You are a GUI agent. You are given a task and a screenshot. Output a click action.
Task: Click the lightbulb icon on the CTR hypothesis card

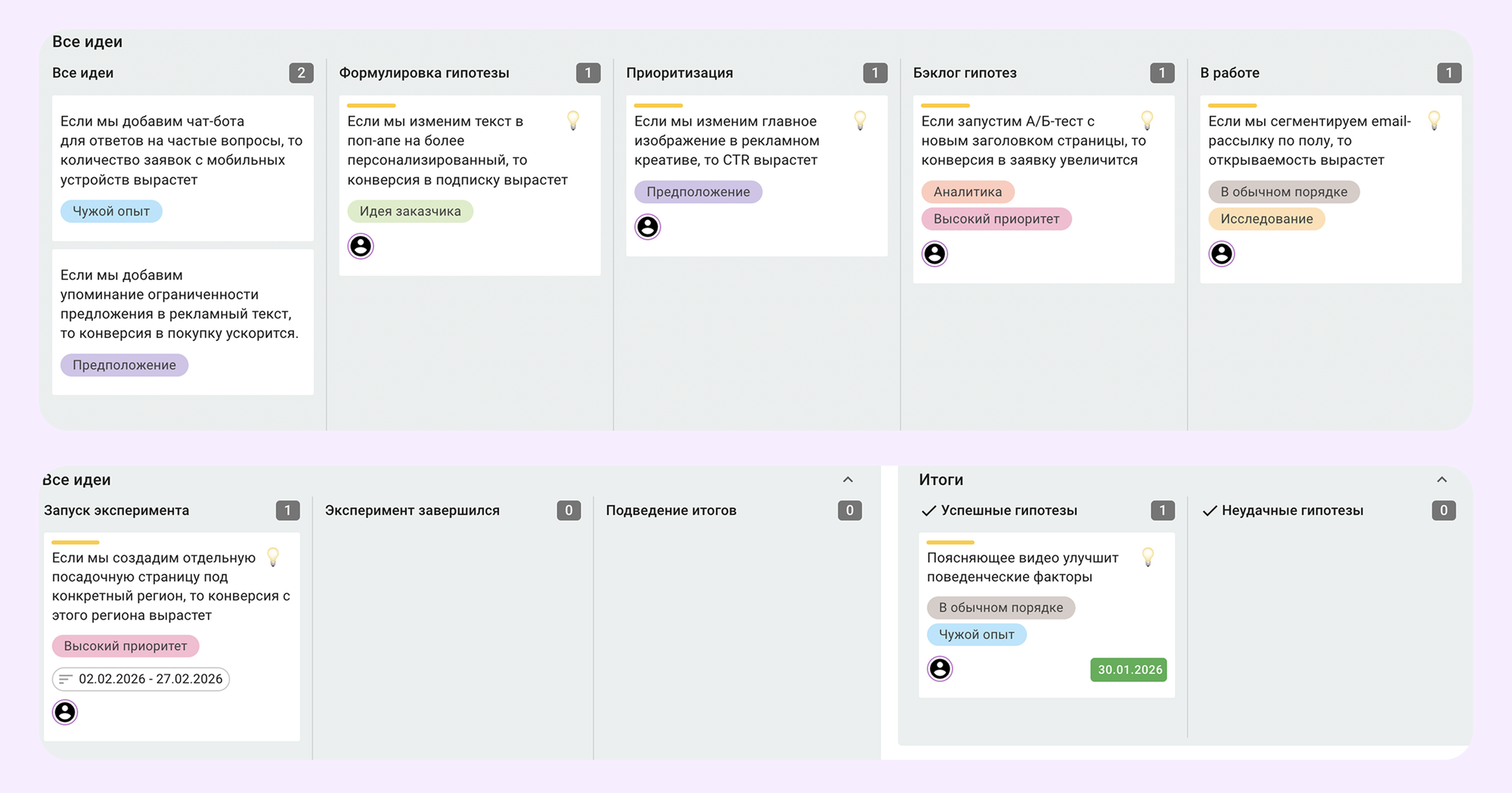click(x=860, y=120)
